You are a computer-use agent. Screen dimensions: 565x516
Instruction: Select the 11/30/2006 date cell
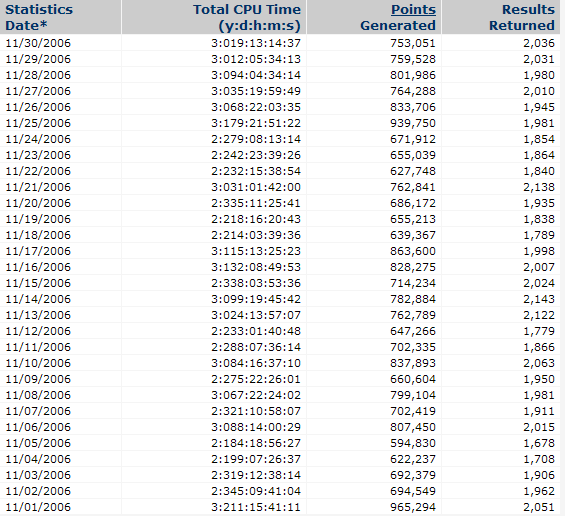pyautogui.click(x=38, y=43)
